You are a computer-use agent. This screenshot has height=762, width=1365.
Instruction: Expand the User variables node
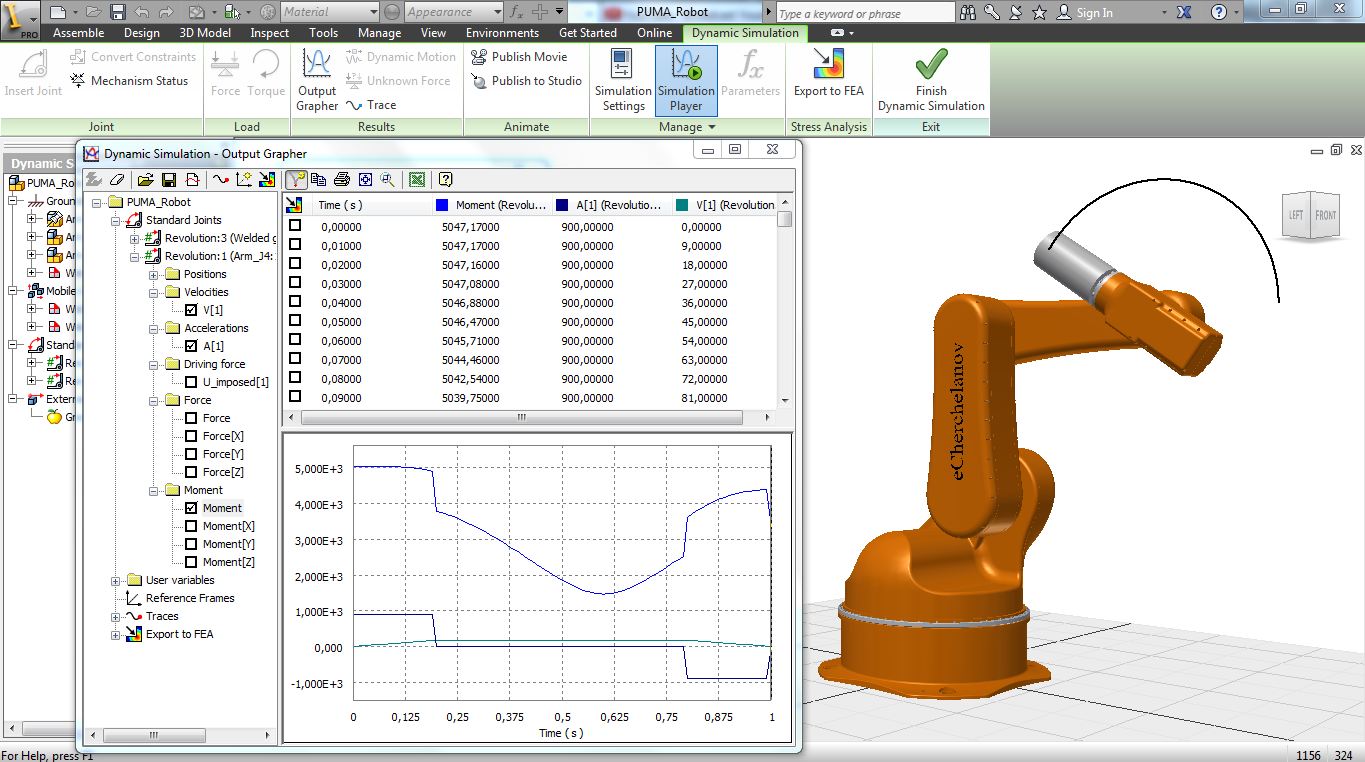tap(116, 580)
